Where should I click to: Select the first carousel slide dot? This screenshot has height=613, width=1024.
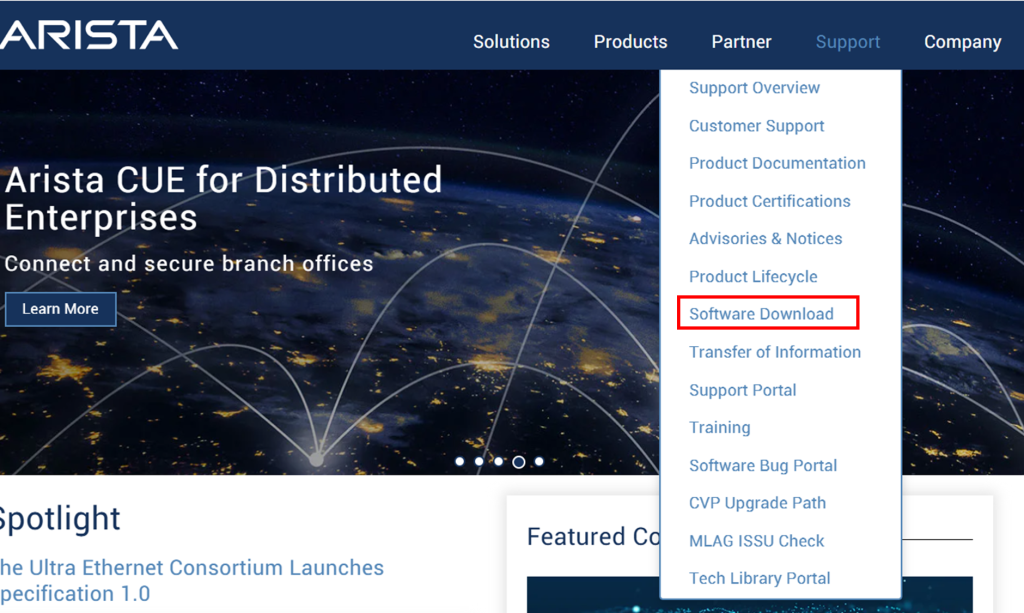coord(460,462)
